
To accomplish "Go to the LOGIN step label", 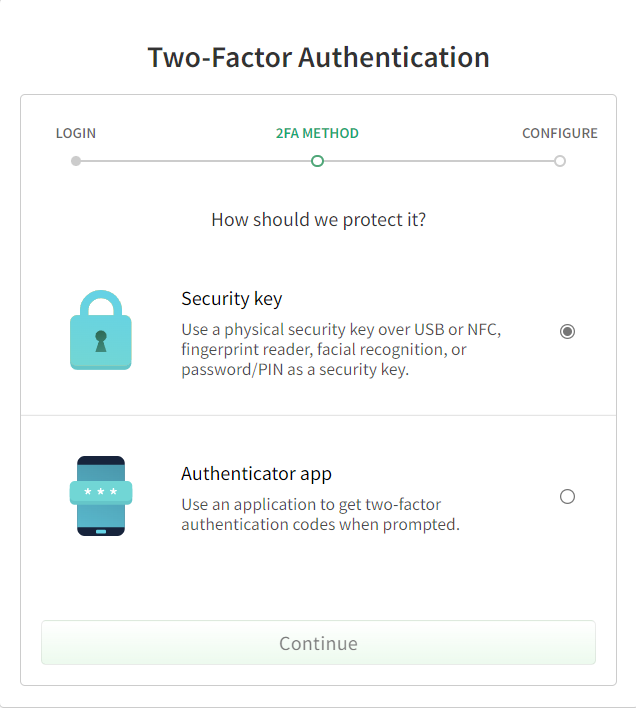I will click(76, 133).
